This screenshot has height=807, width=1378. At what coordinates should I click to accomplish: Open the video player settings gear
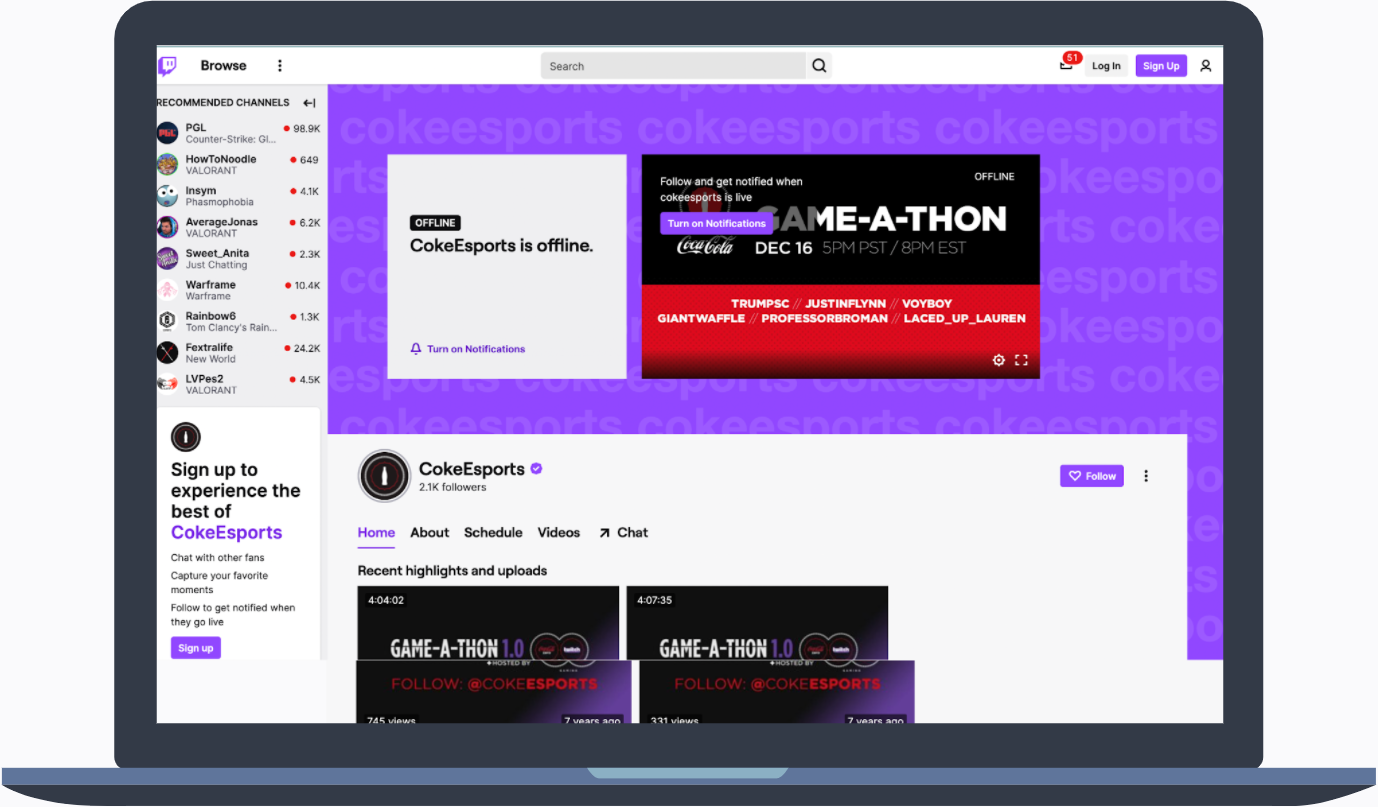[998, 360]
